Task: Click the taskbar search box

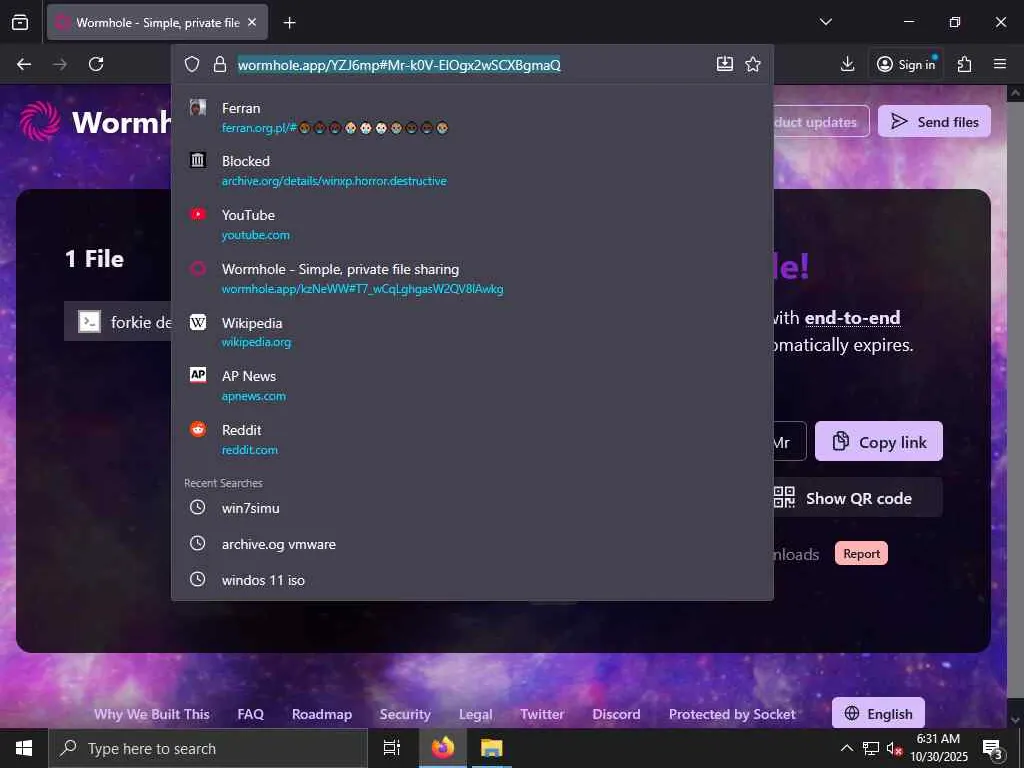Action: tap(208, 748)
